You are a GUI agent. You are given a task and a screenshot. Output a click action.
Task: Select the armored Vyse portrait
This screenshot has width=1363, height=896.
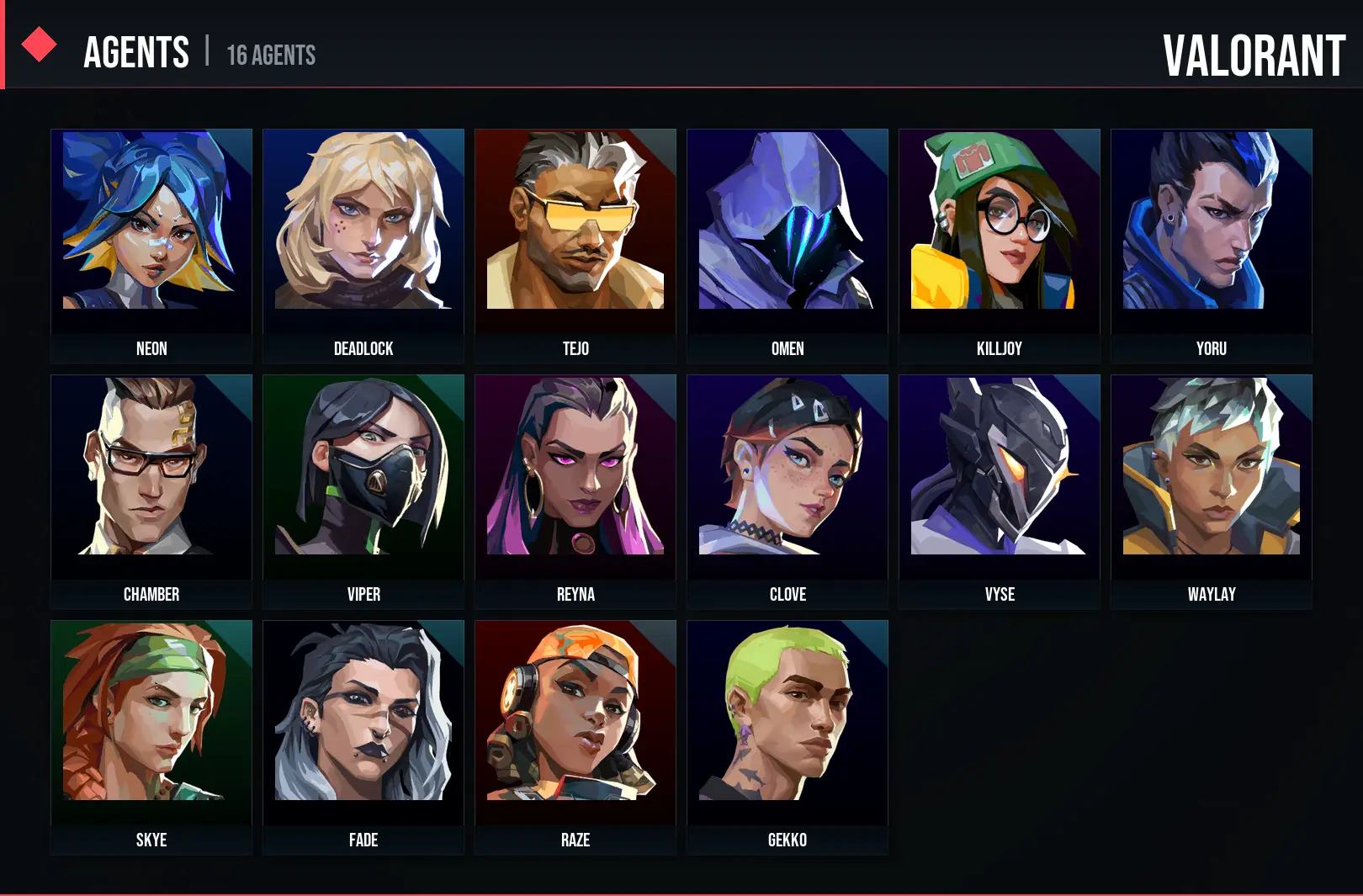pyautogui.click(x=1000, y=491)
